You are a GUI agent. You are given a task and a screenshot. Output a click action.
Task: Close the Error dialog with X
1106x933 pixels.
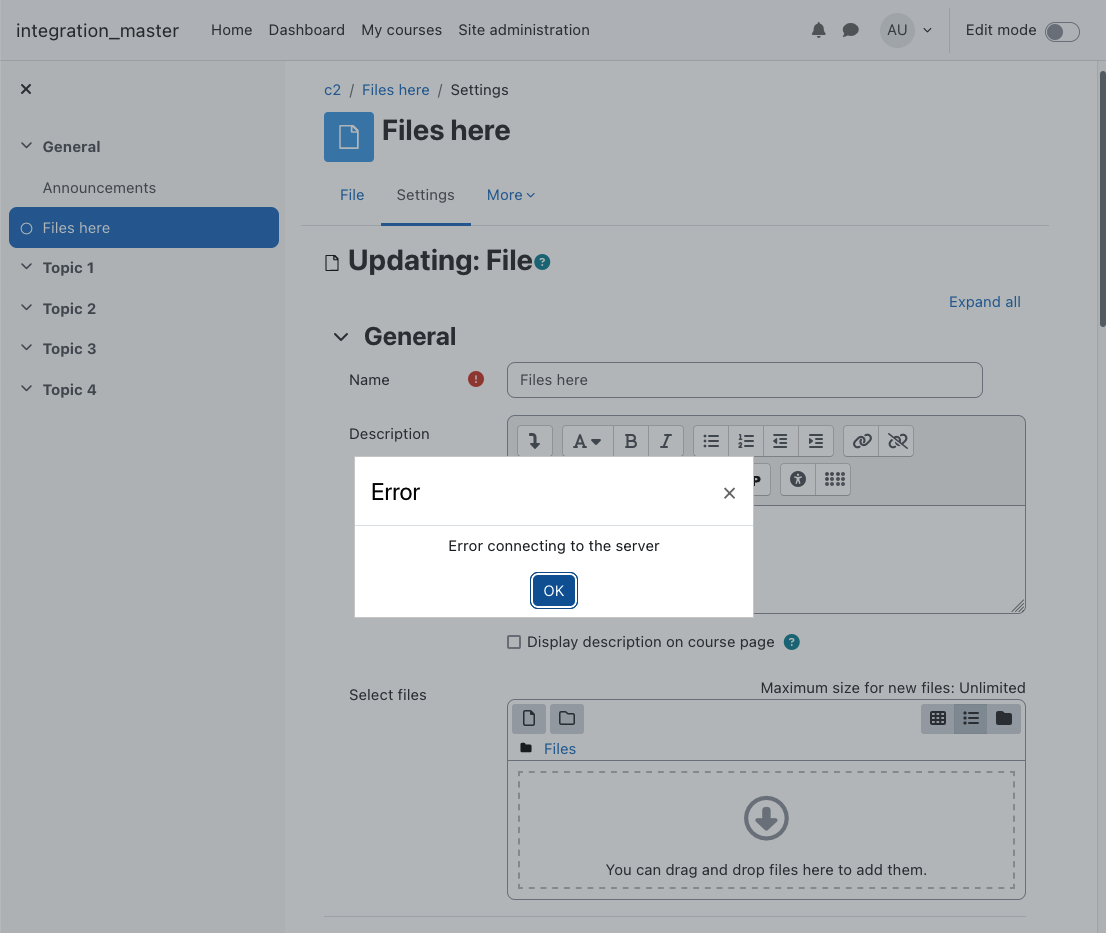[x=729, y=493]
